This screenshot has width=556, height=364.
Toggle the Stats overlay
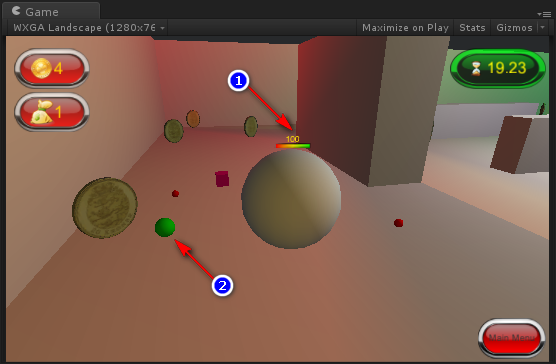tap(472, 28)
